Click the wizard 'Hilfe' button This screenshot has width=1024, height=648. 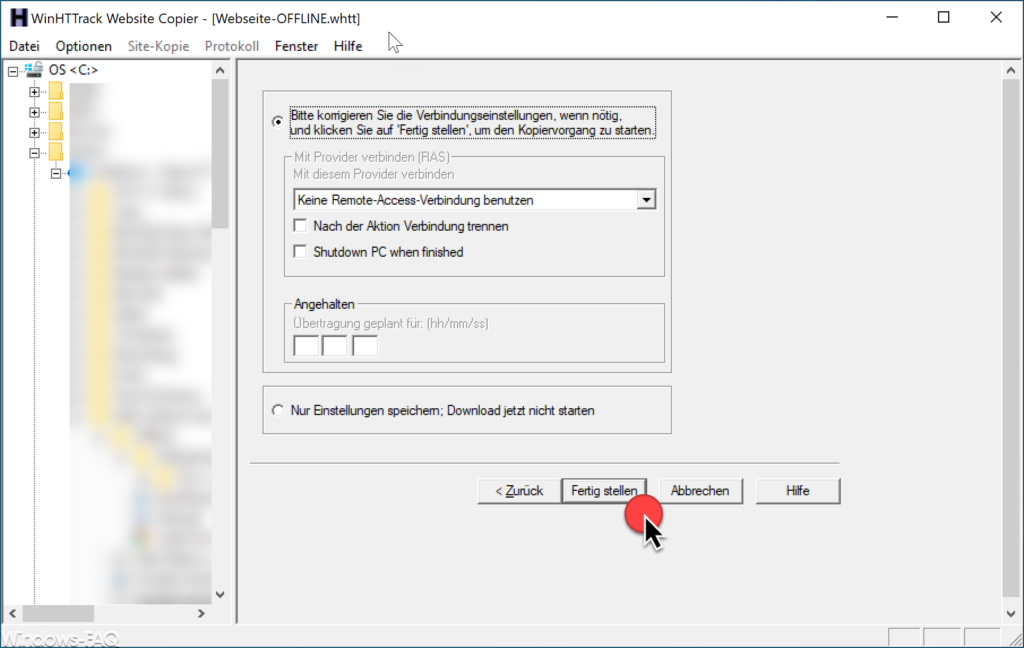coord(797,491)
